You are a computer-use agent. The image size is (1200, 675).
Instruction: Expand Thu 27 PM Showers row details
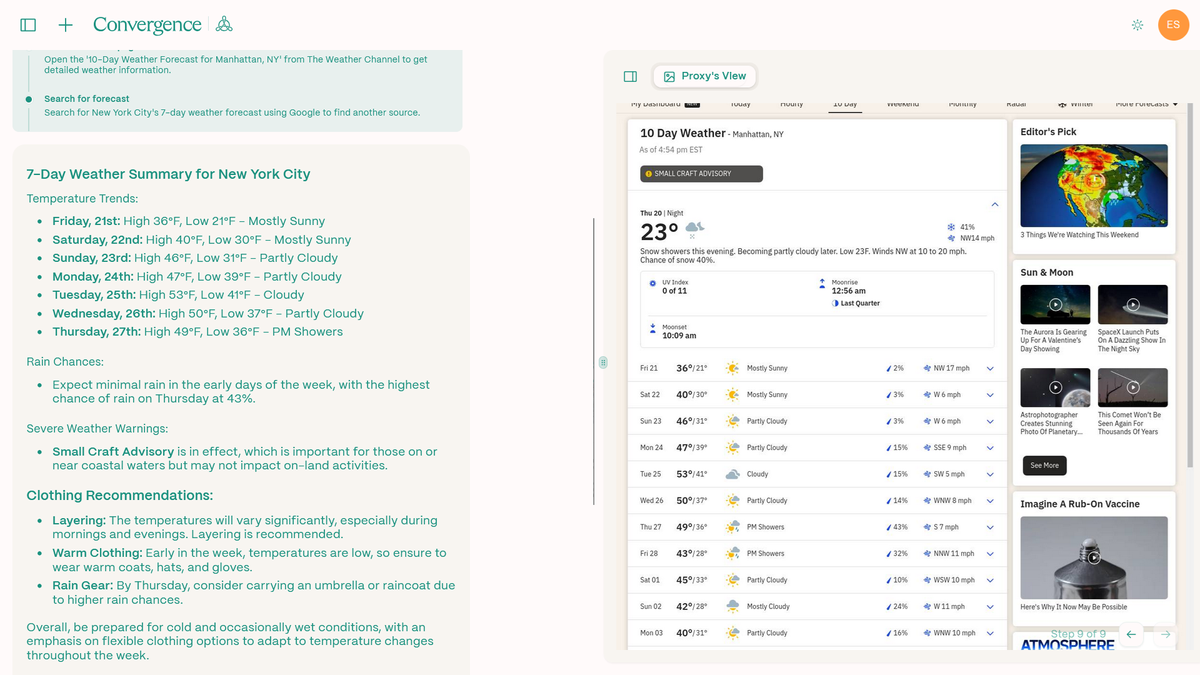[990, 527]
